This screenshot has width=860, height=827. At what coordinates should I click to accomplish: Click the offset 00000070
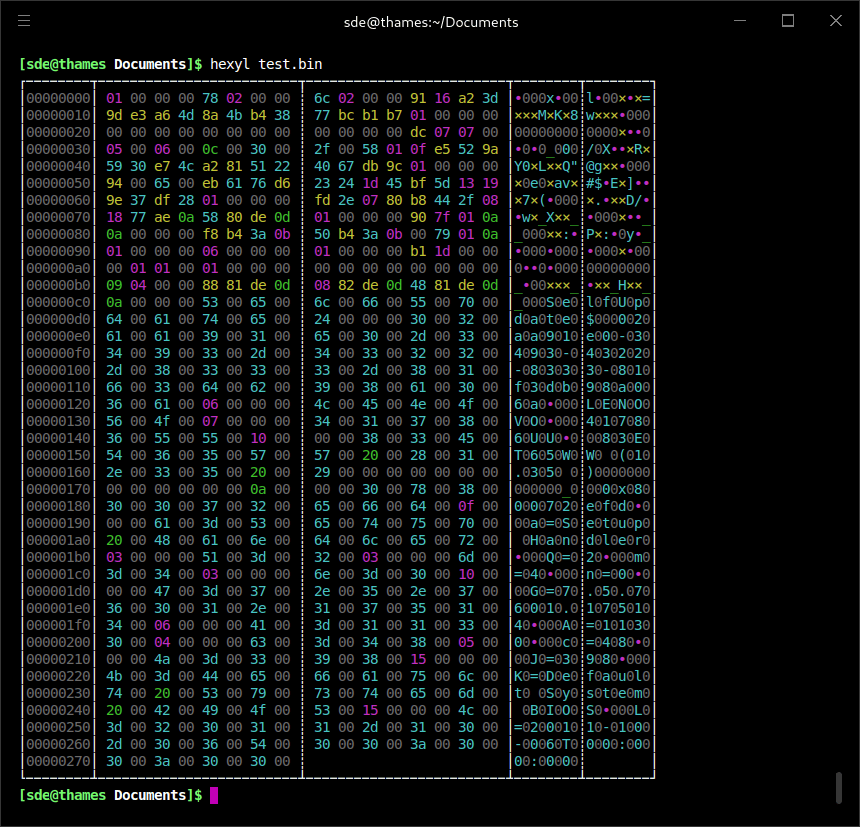pyautogui.click(x=58, y=217)
